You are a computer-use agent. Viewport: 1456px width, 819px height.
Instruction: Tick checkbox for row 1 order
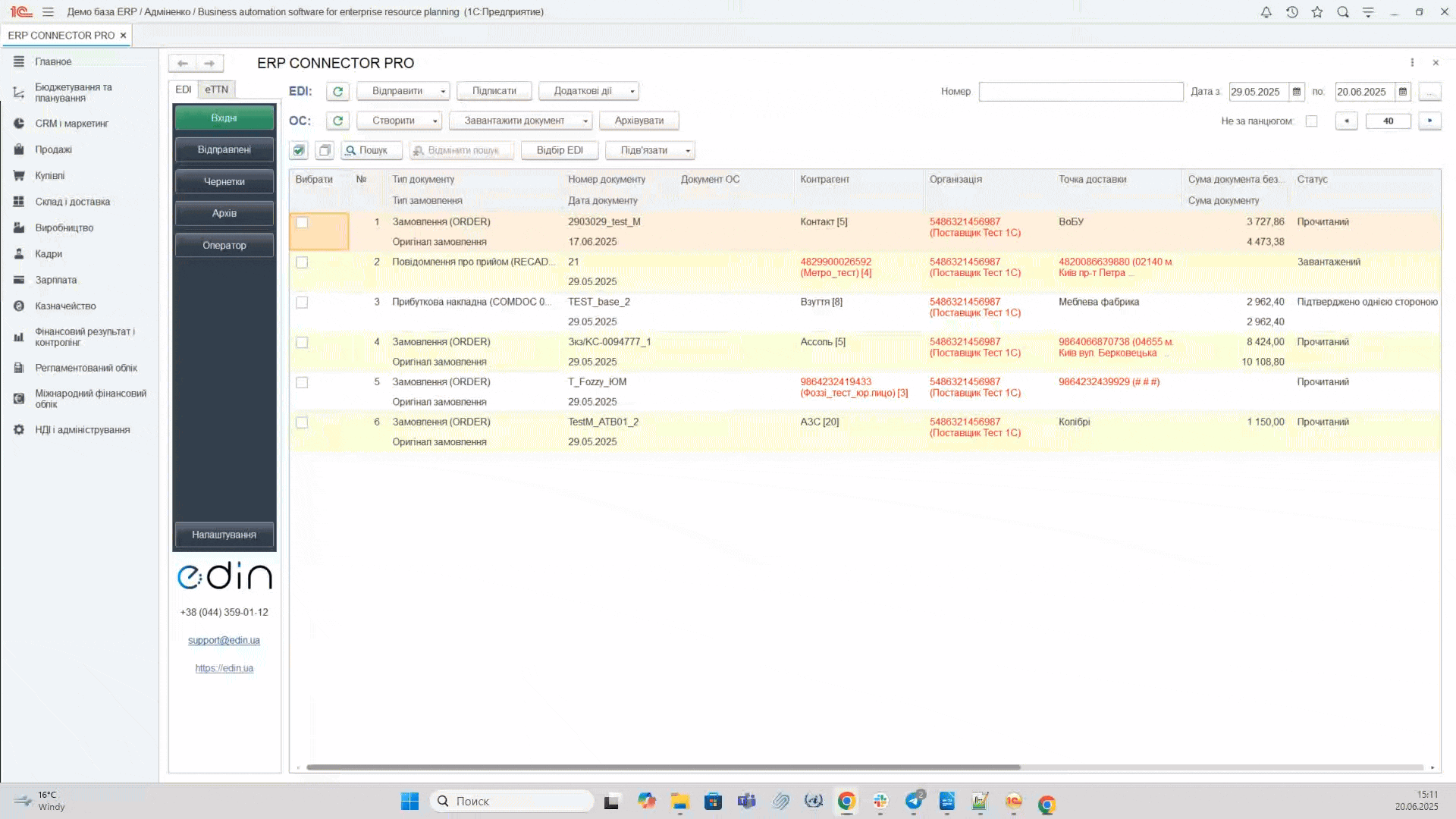(x=302, y=223)
